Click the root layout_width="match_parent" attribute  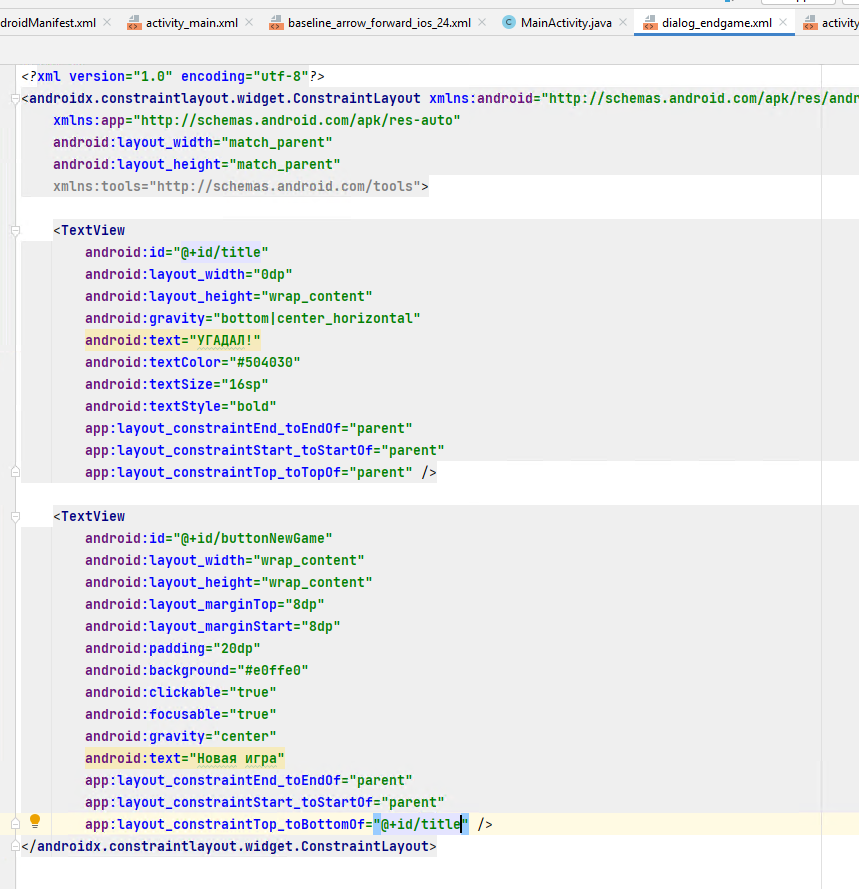[192, 142]
